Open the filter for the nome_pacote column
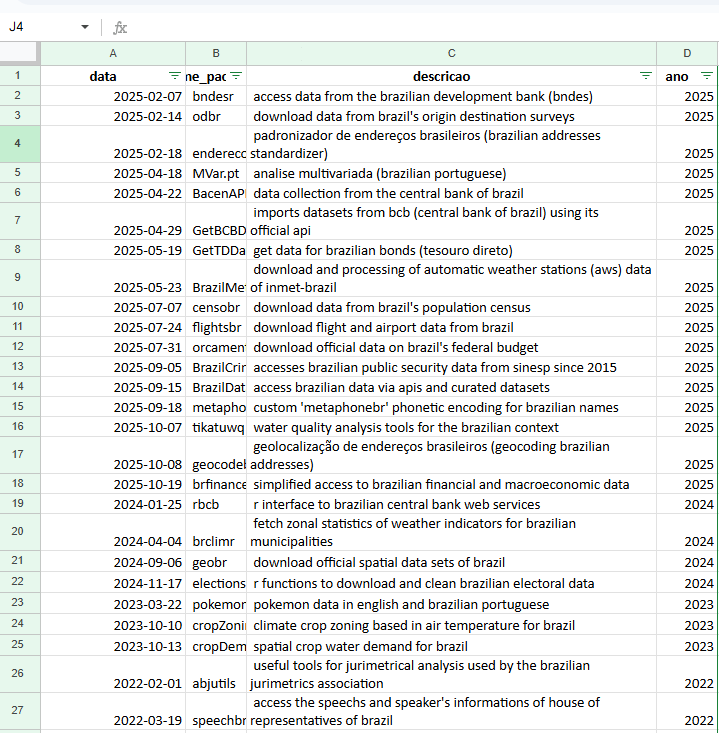The image size is (719, 733). click(x=236, y=76)
